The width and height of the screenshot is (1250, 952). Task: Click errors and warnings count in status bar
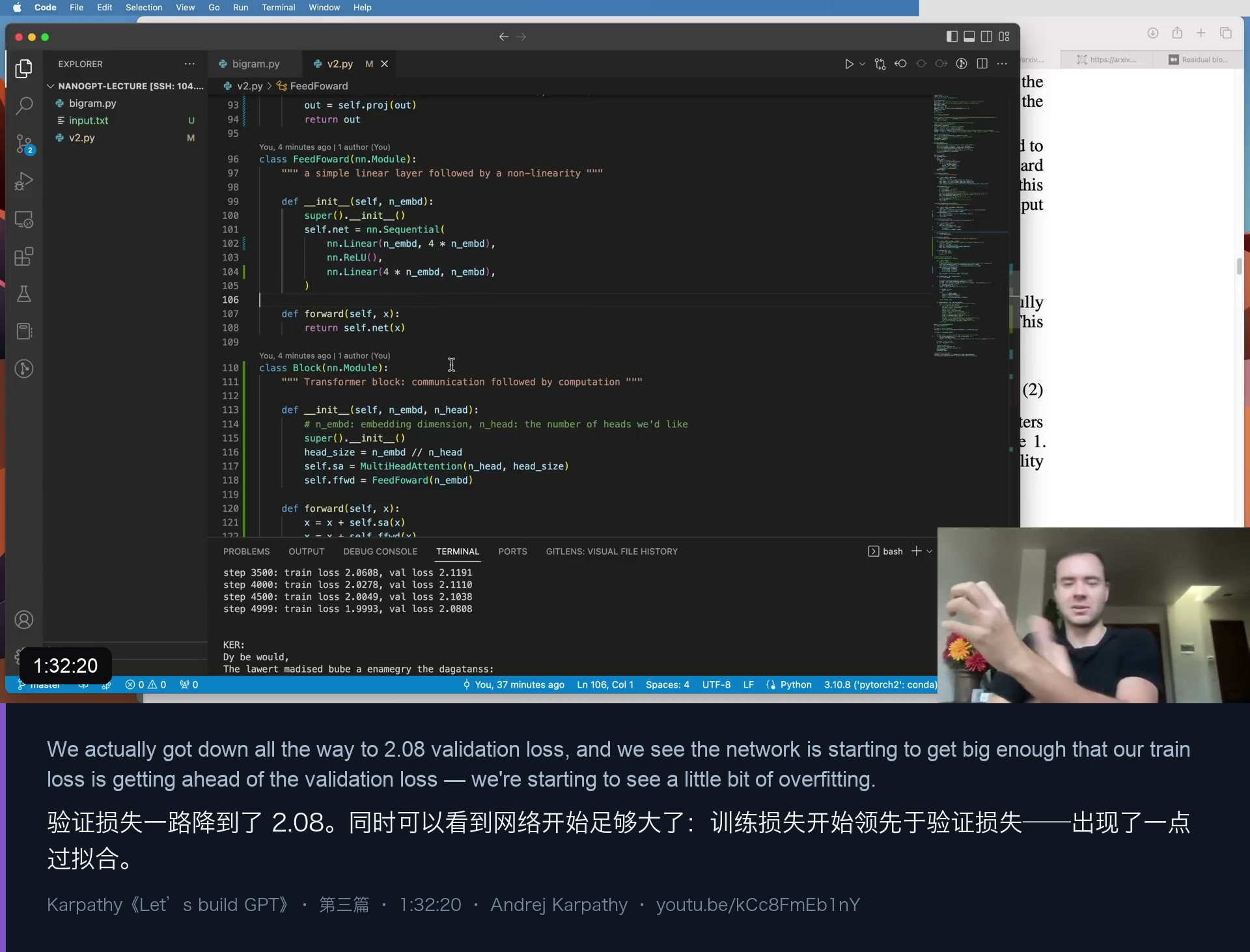146,685
